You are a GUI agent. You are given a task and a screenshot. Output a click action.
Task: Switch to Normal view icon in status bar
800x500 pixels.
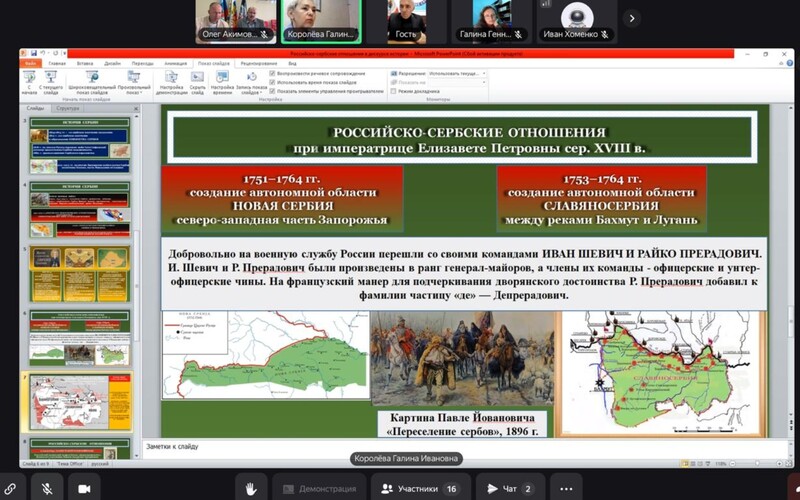pyautogui.click(x=685, y=464)
